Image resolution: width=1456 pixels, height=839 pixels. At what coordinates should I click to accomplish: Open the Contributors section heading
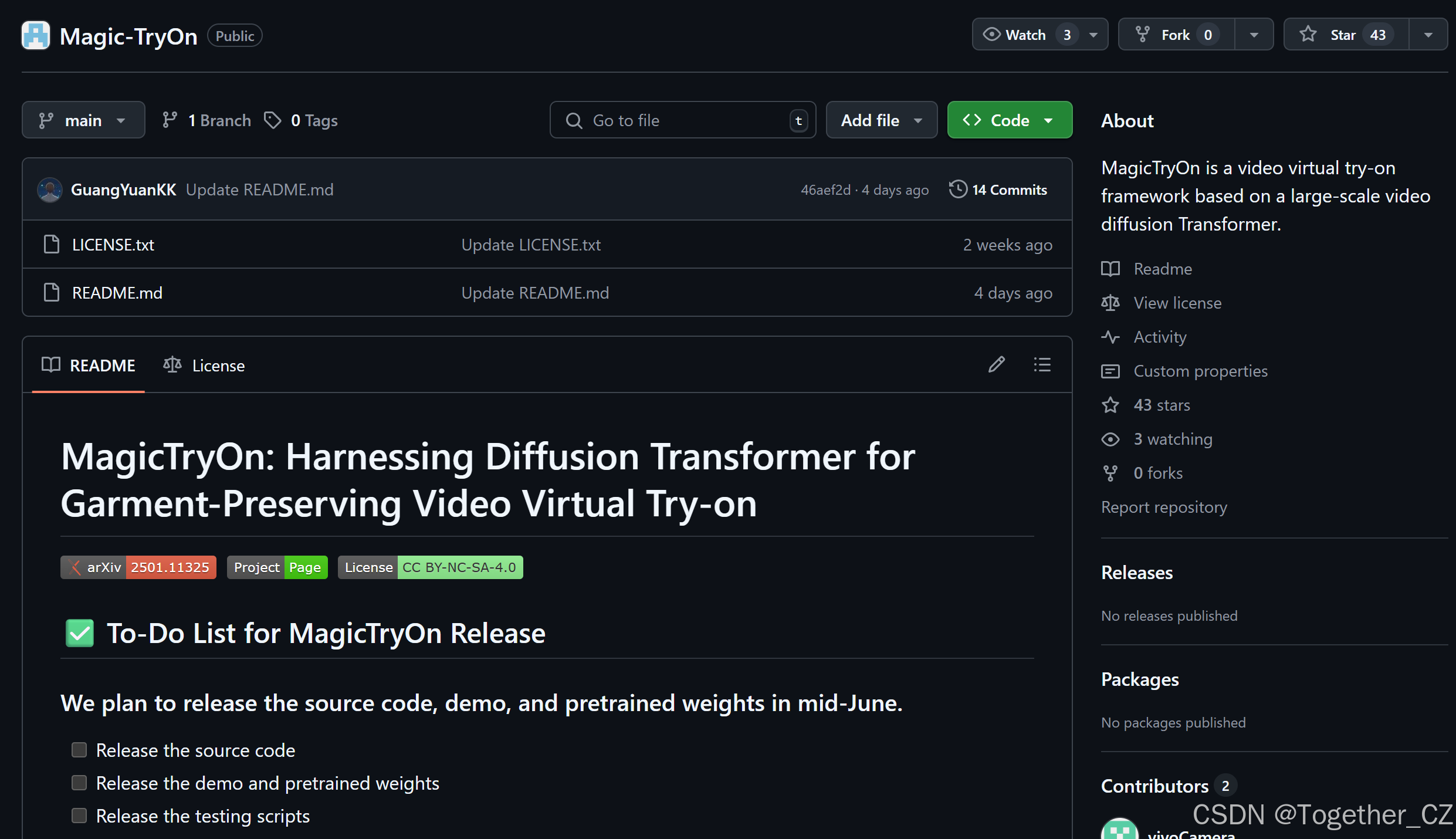[x=1154, y=786]
